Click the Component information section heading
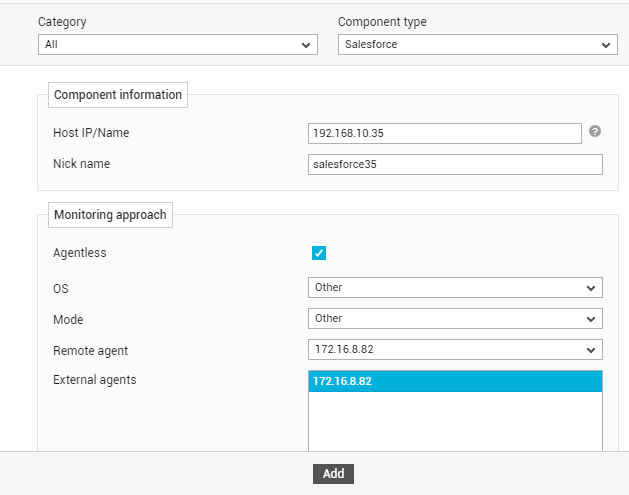This screenshot has width=629, height=495. [x=118, y=95]
